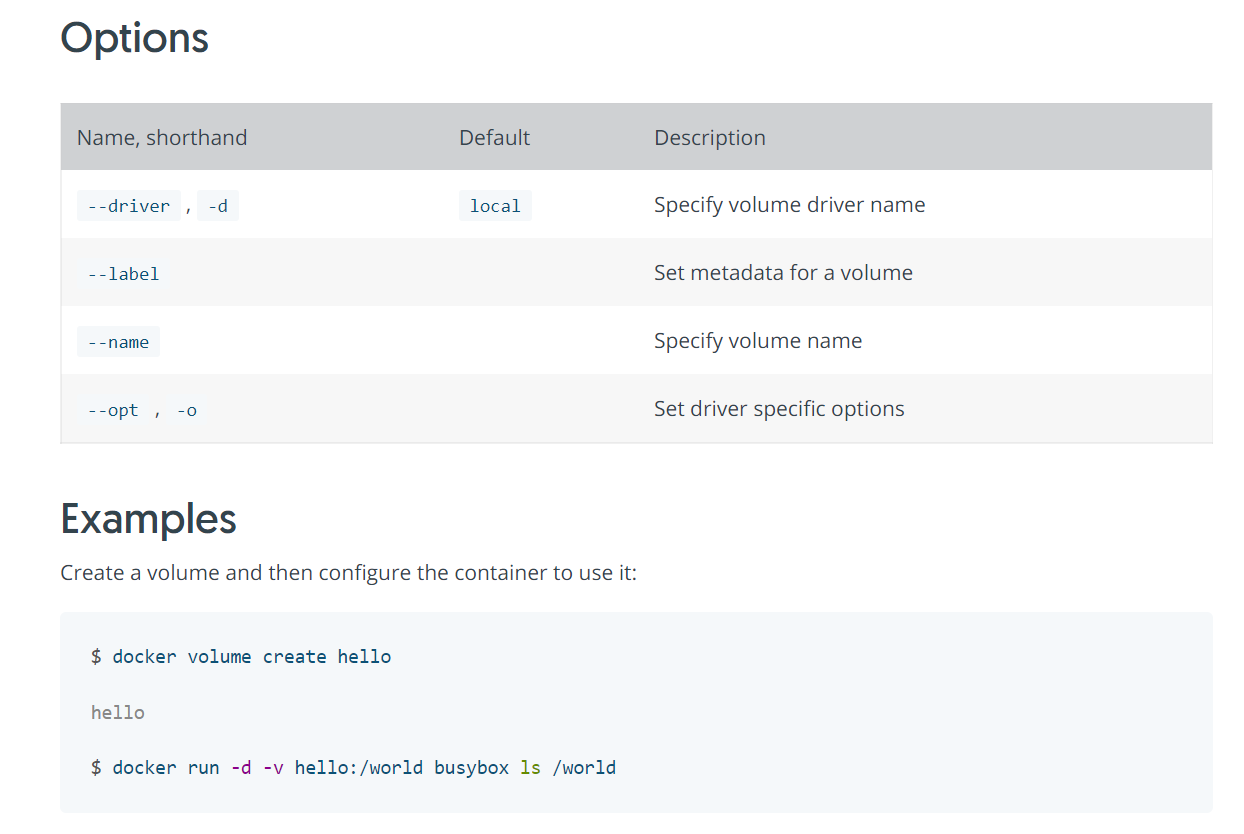
Task: Click the -d shorthand code tag
Action: tap(217, 206)
